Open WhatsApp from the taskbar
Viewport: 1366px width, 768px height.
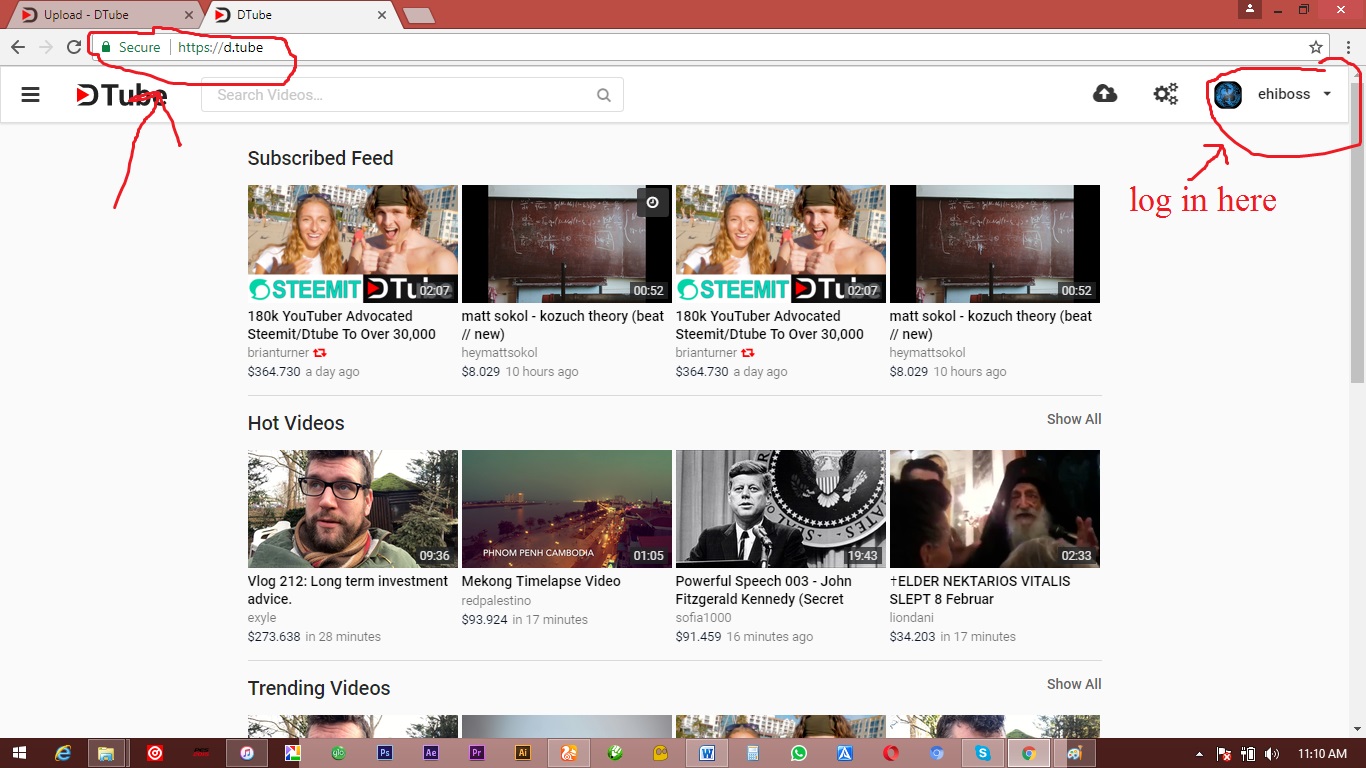[799, 752]
